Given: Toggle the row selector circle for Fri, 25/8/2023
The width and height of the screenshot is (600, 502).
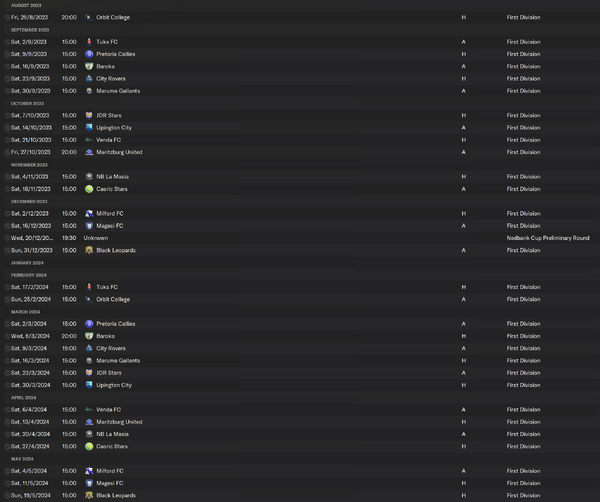Looking at the screenshot, I should point(6,18).
